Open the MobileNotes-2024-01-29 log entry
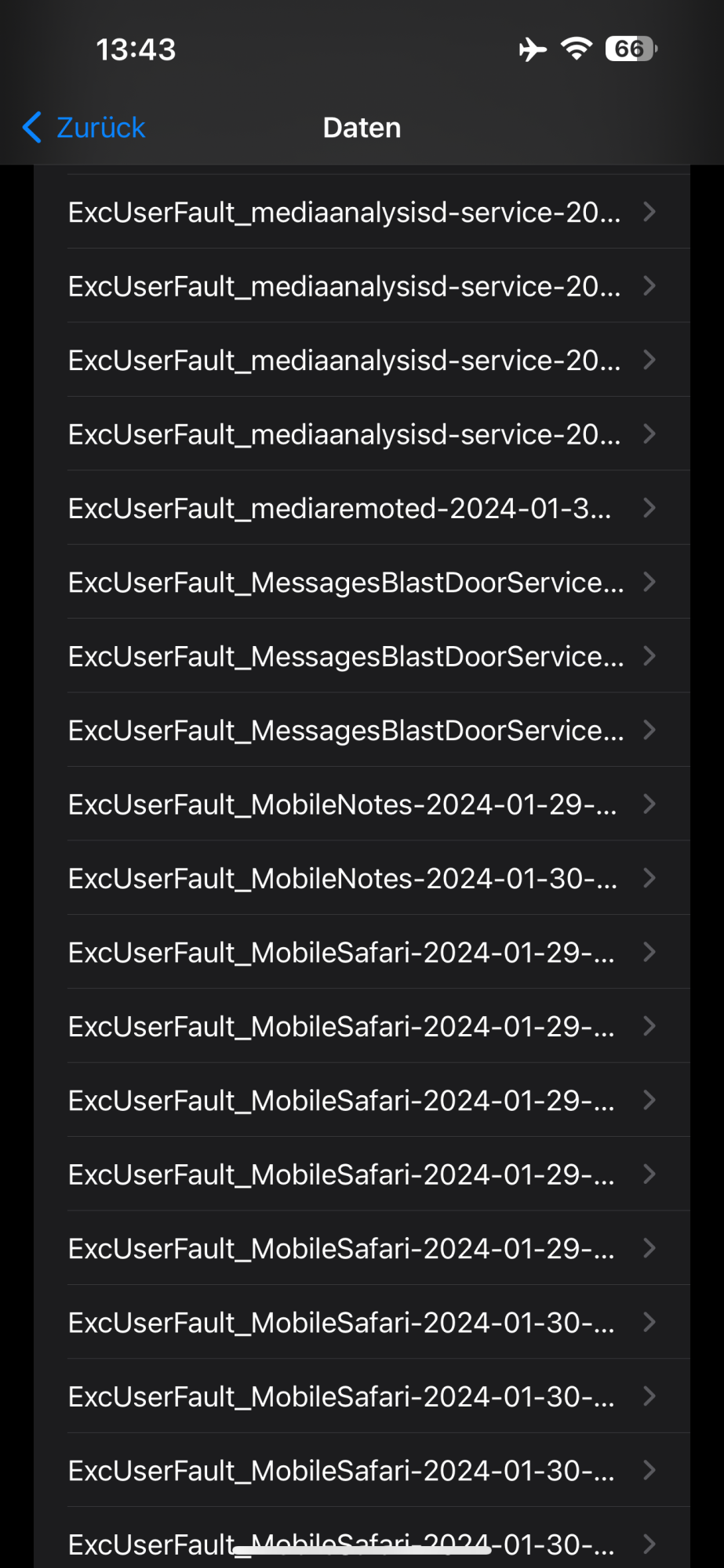Screen dimensions: 724x1568 [362, 804]
